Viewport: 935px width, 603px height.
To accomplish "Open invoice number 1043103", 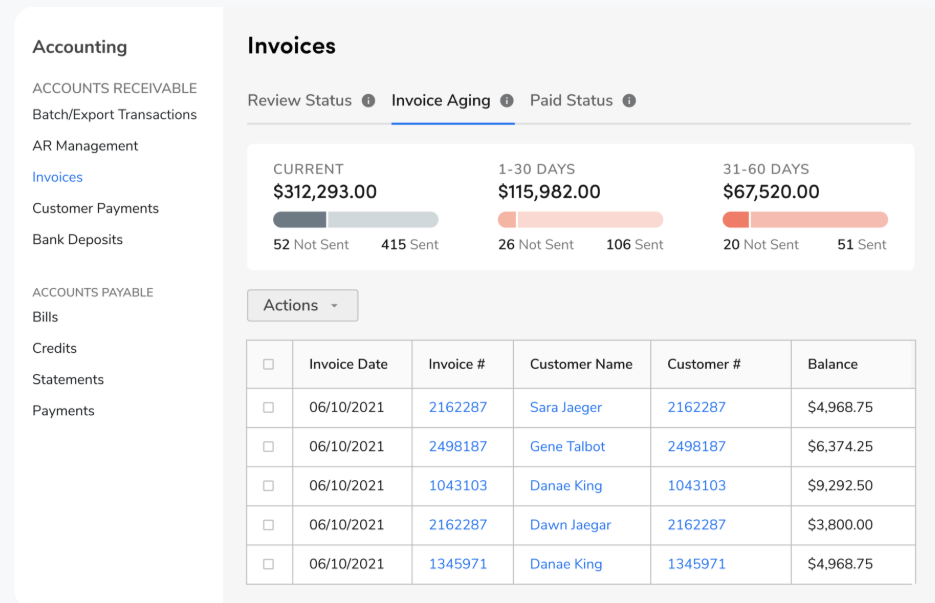I will point(459,485).
